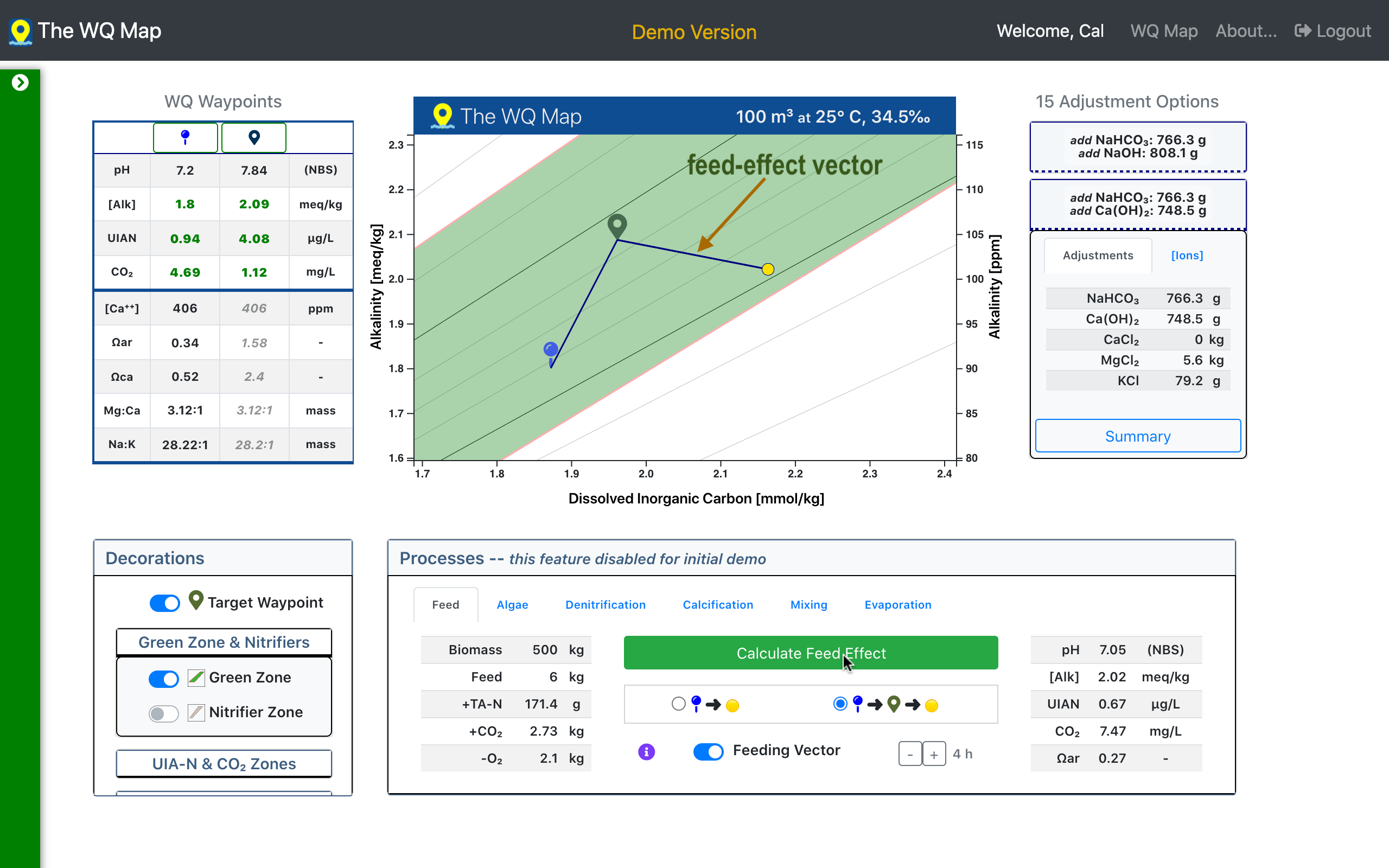Open the purple info icon

646,751
